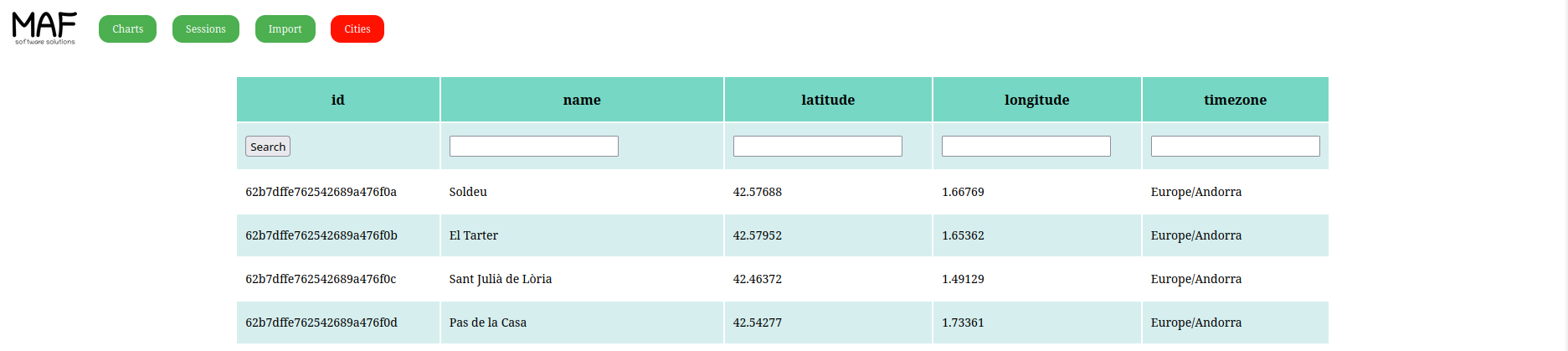
Task: Click longitude value 1.65362
Action: click(963, 235)
